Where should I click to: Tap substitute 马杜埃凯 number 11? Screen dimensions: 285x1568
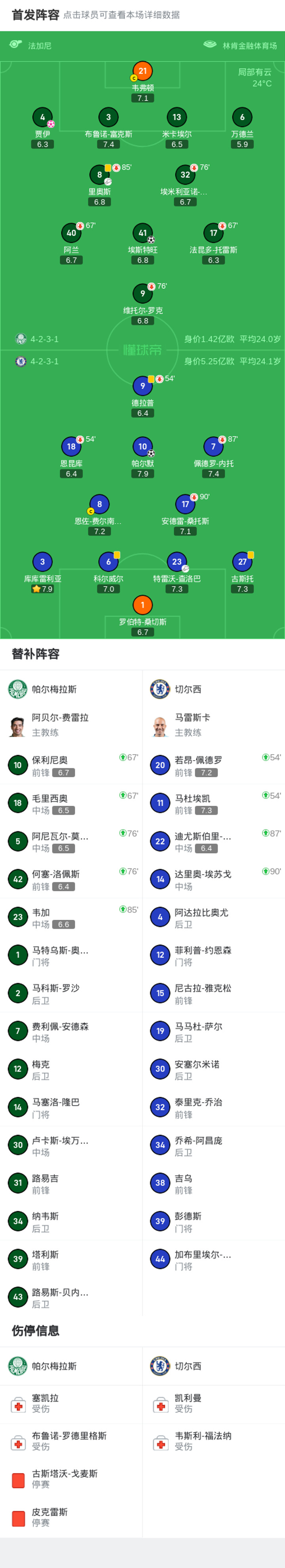[x=214, y=803]
